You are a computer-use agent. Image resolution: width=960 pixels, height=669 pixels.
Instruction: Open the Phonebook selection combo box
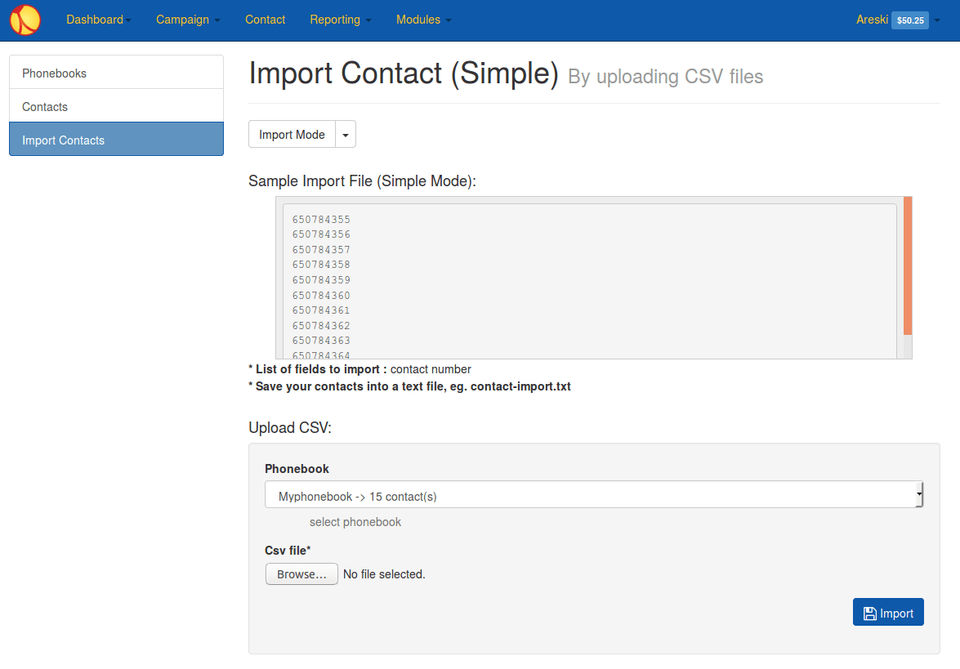click(594, 496)
